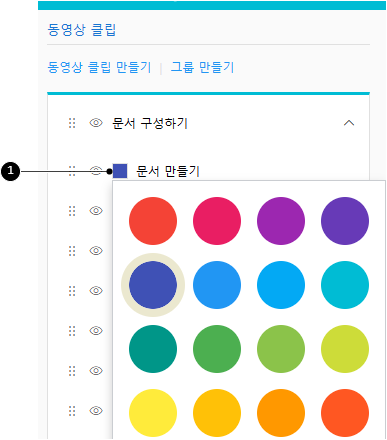Choose the light purple color circle
The width and height of the screenshot is (387, 440).
pyautogui.click(x=281, y=221)
